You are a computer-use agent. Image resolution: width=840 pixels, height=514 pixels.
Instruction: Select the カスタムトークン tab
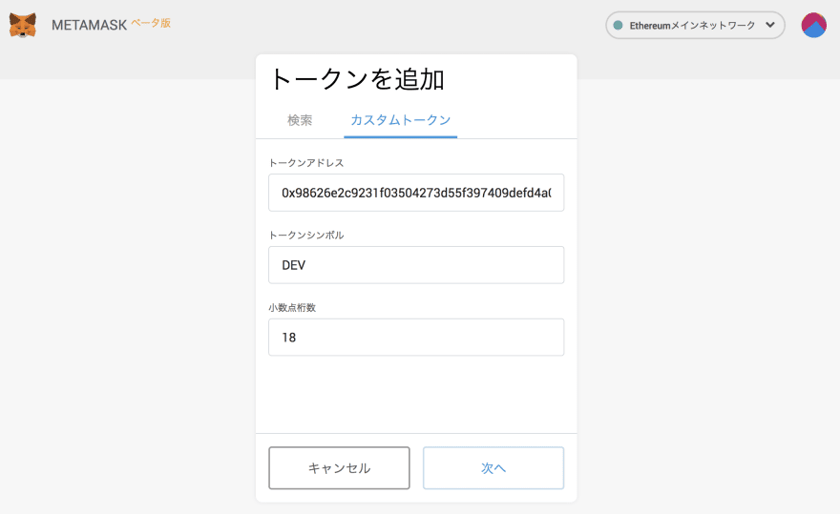click(x=400, y=120)
